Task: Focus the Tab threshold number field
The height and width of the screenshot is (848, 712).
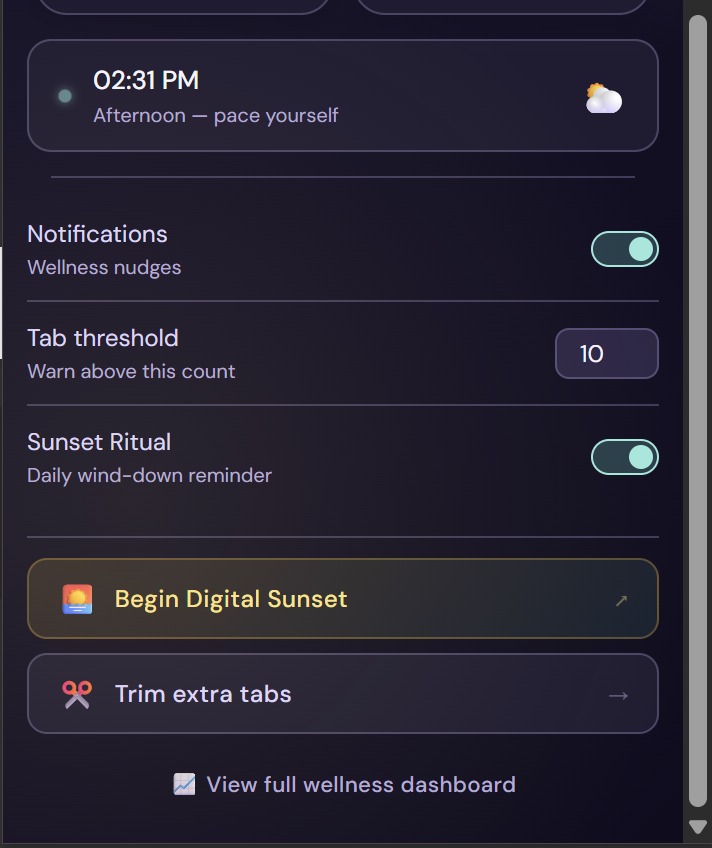Action: [607, 354]
